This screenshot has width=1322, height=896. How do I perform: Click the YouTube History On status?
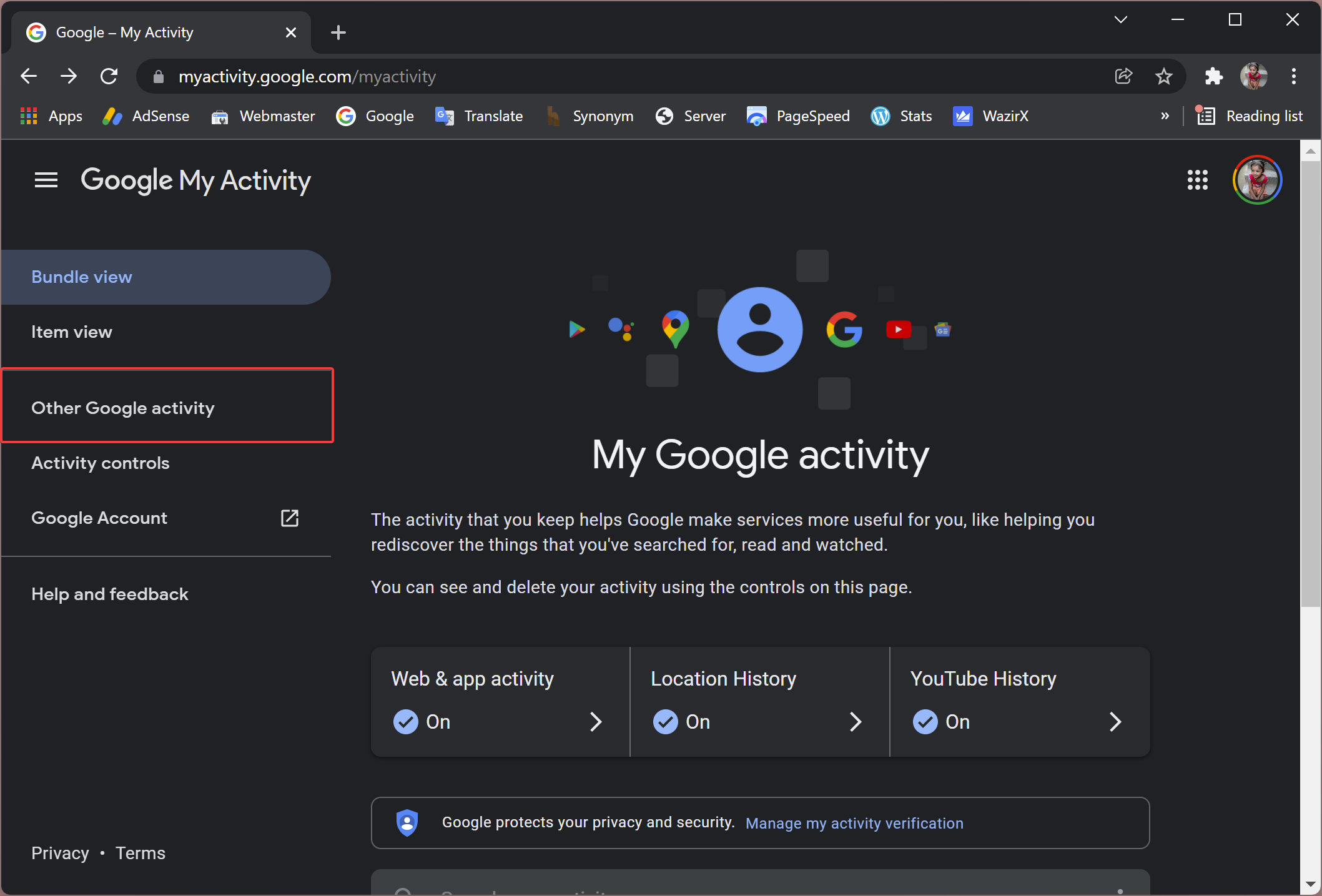point(941,722)
